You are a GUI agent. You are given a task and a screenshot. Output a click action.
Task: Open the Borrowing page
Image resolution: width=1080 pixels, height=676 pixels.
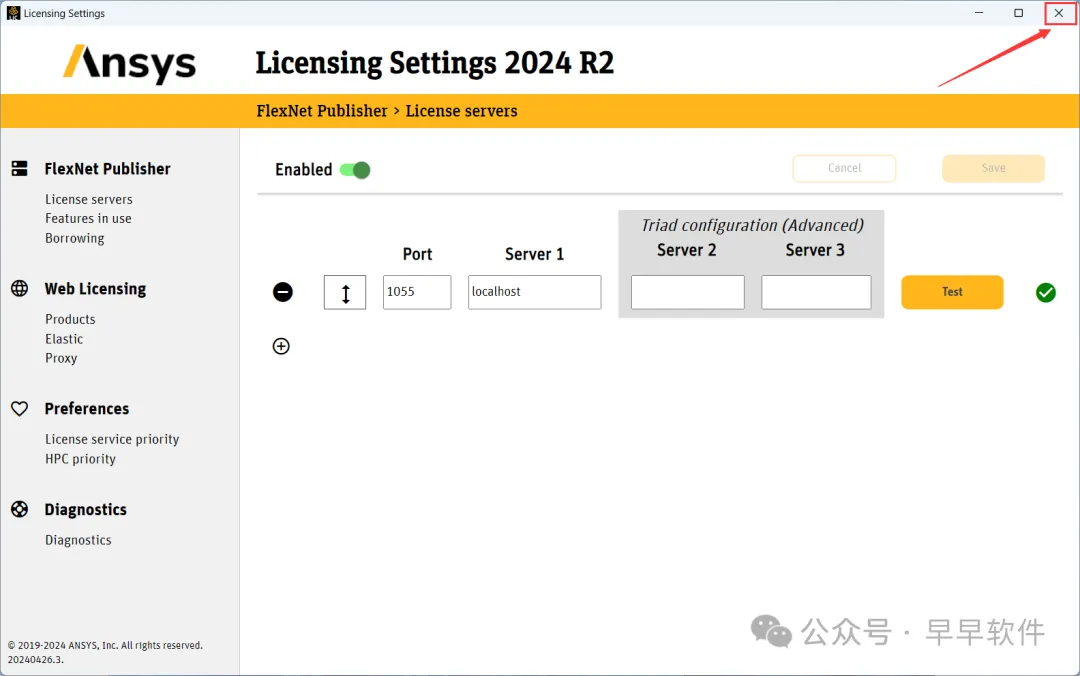[x=74, y=238]
